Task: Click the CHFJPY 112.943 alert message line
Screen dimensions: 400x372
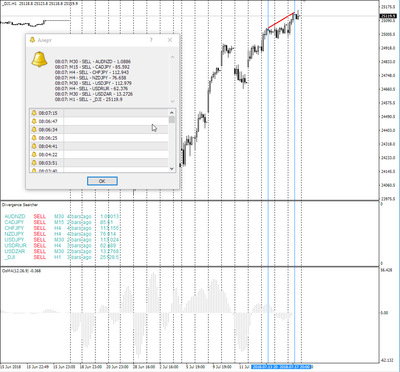Action: click(92, 72)
